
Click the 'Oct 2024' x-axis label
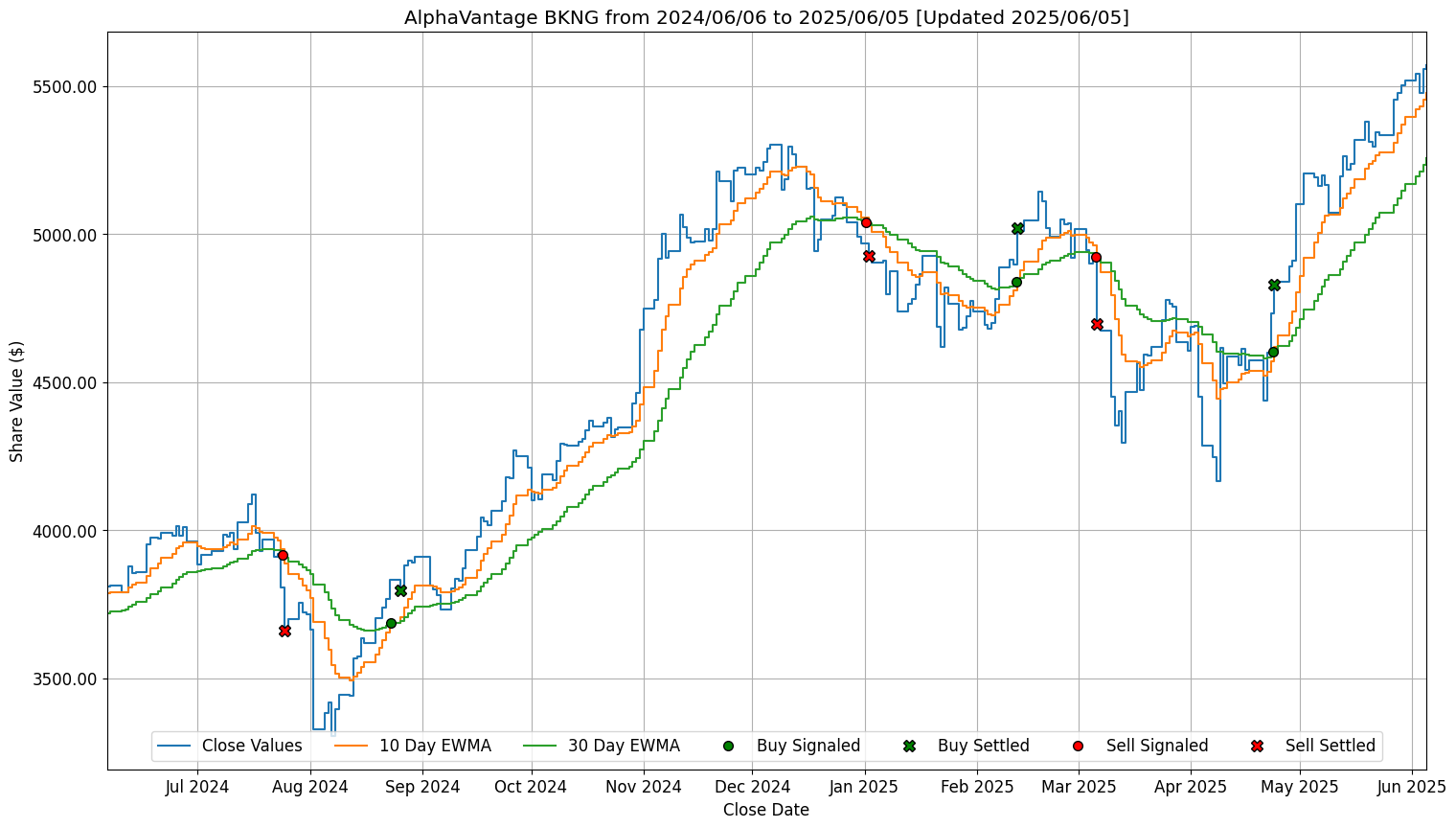coord(532,787)
